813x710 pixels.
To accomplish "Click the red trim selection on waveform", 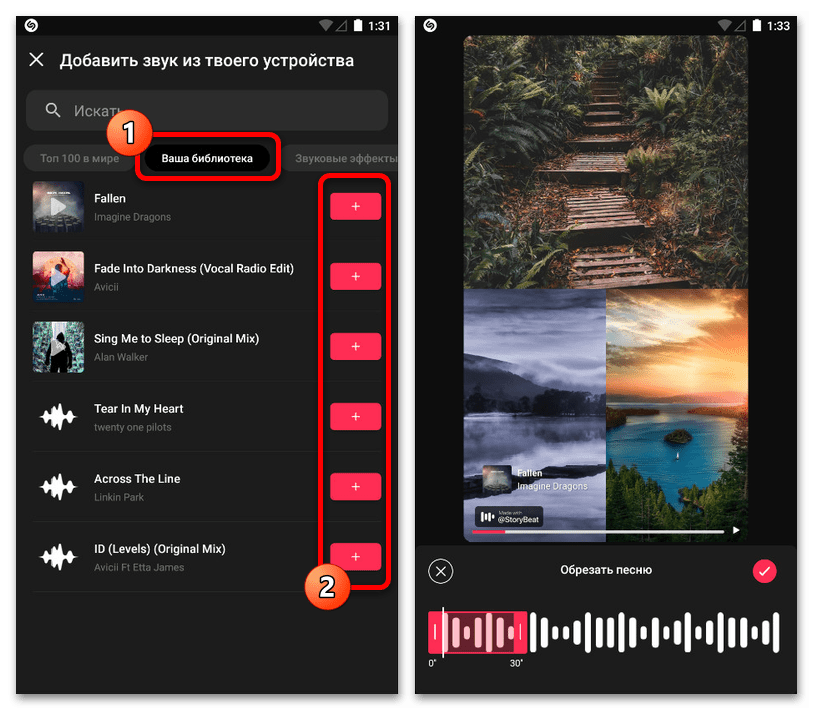I will click(x=478, y=632).
